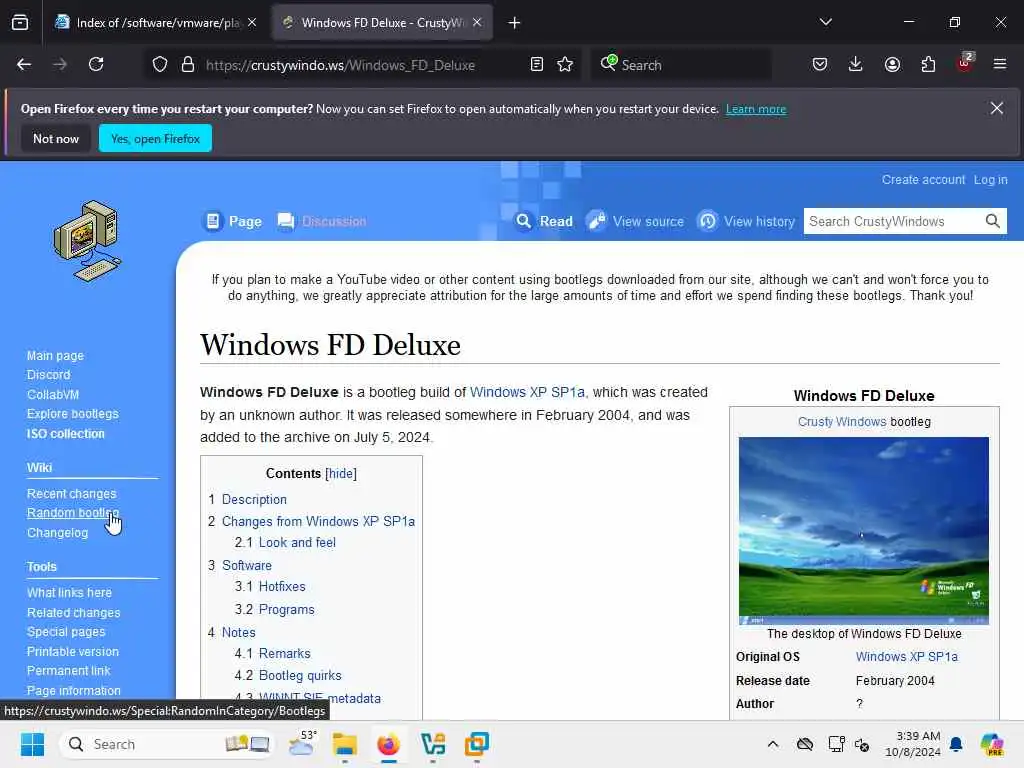Viewport: 1024px width, 768px height.
Task: Click the Windows taskbar Search box
Action: coord(167,744)
